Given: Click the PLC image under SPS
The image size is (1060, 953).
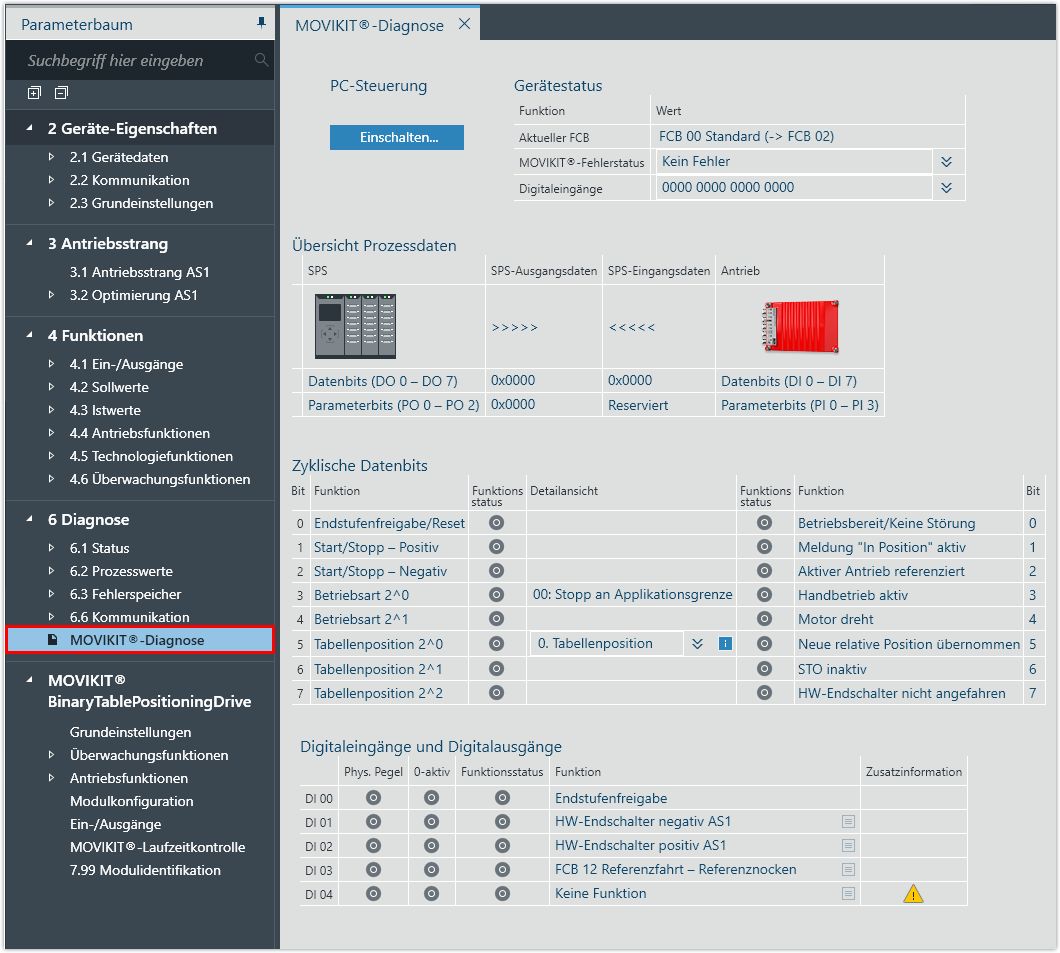Looking at the screenshot, I should 355,326.
